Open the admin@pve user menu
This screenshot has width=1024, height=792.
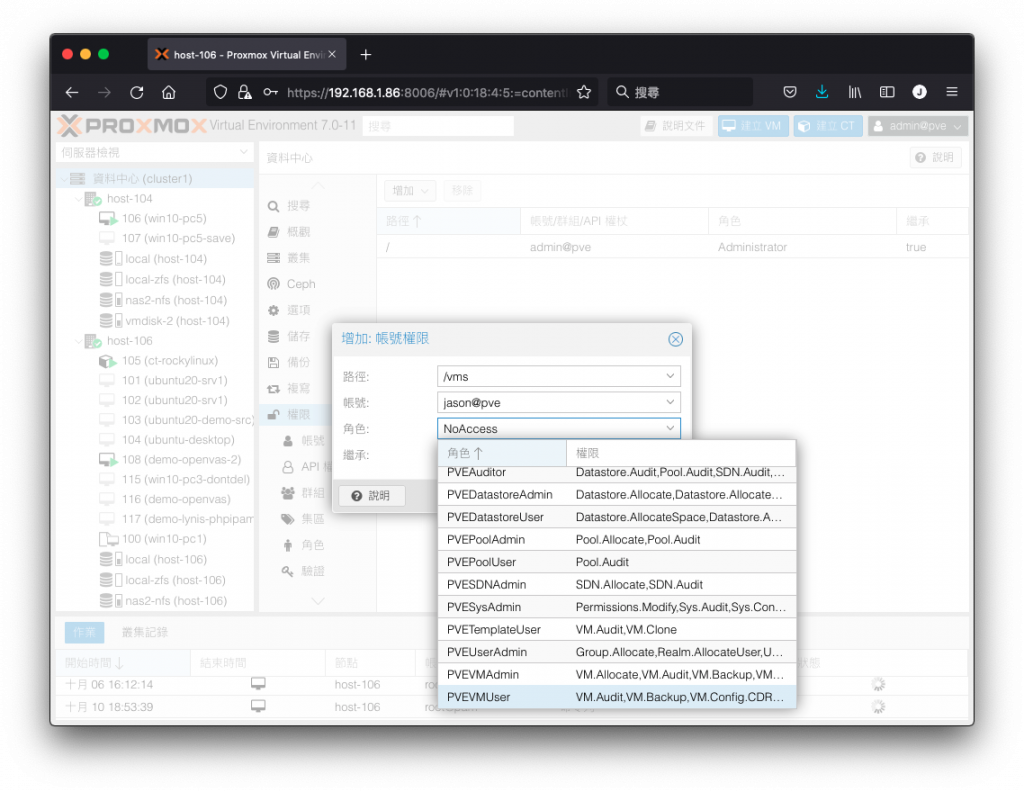pos(918,126)
